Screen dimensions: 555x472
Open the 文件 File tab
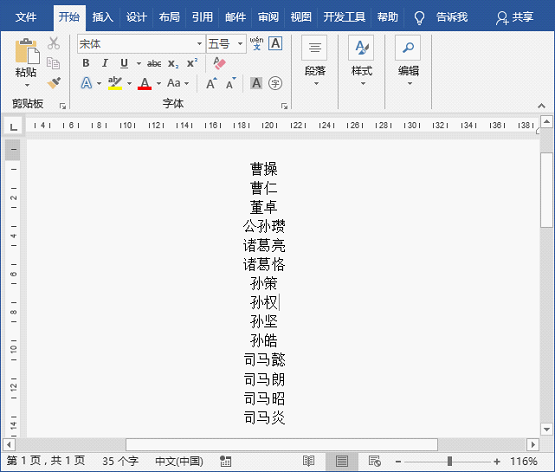coord(26,17)
